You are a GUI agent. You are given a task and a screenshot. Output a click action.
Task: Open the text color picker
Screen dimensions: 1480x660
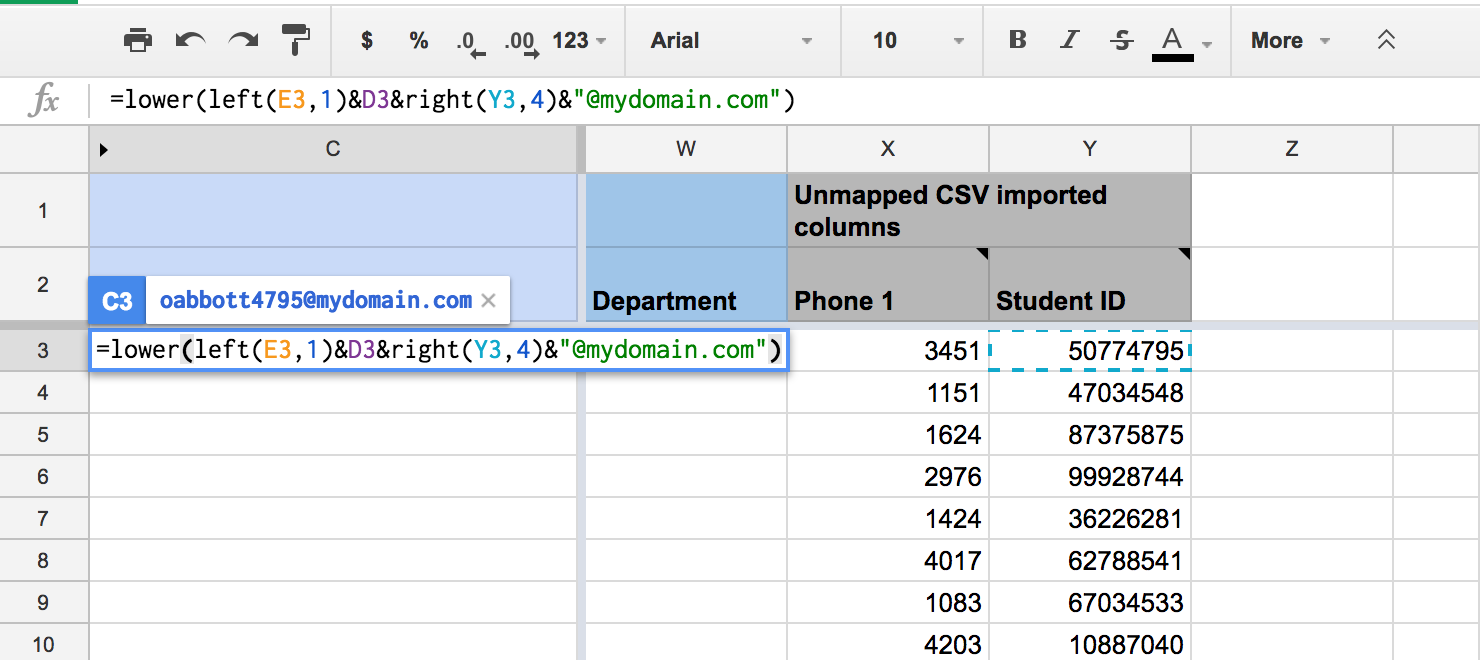coord(1181,42)
